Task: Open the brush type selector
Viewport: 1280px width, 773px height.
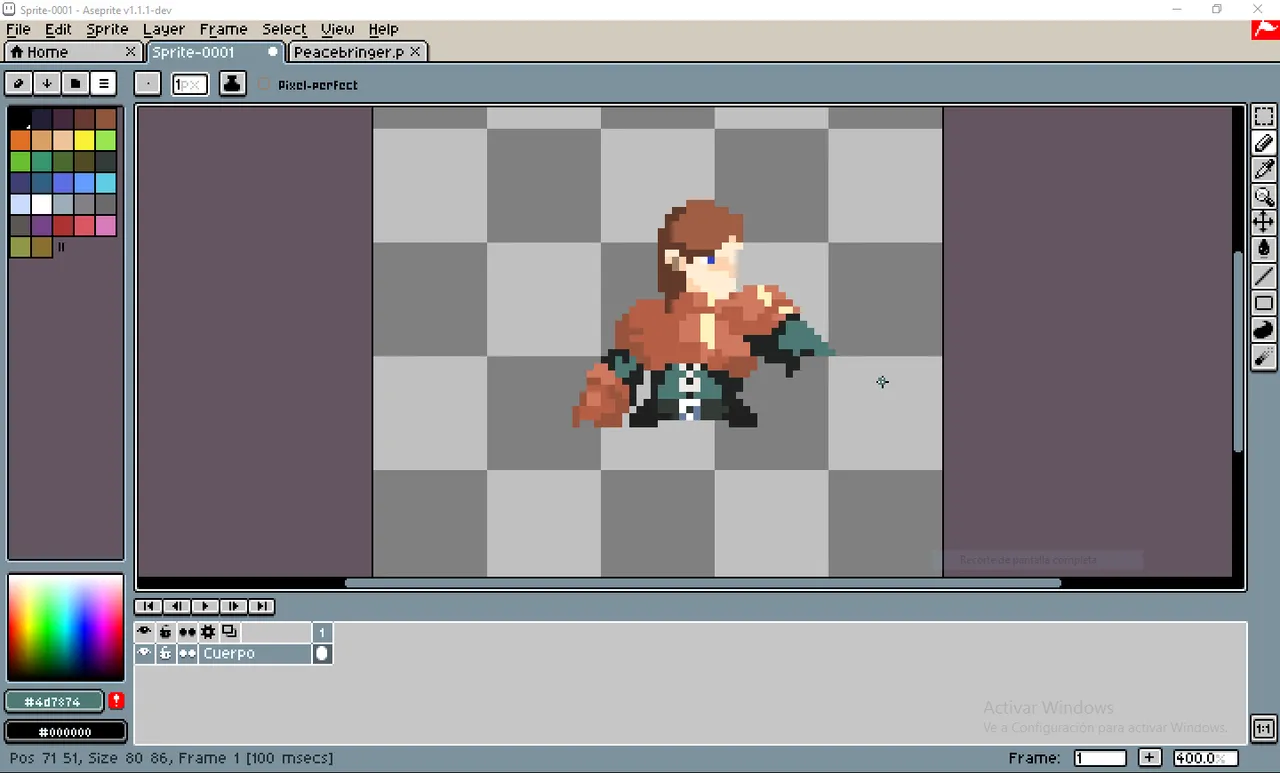Action: click(x=147, y=84)
